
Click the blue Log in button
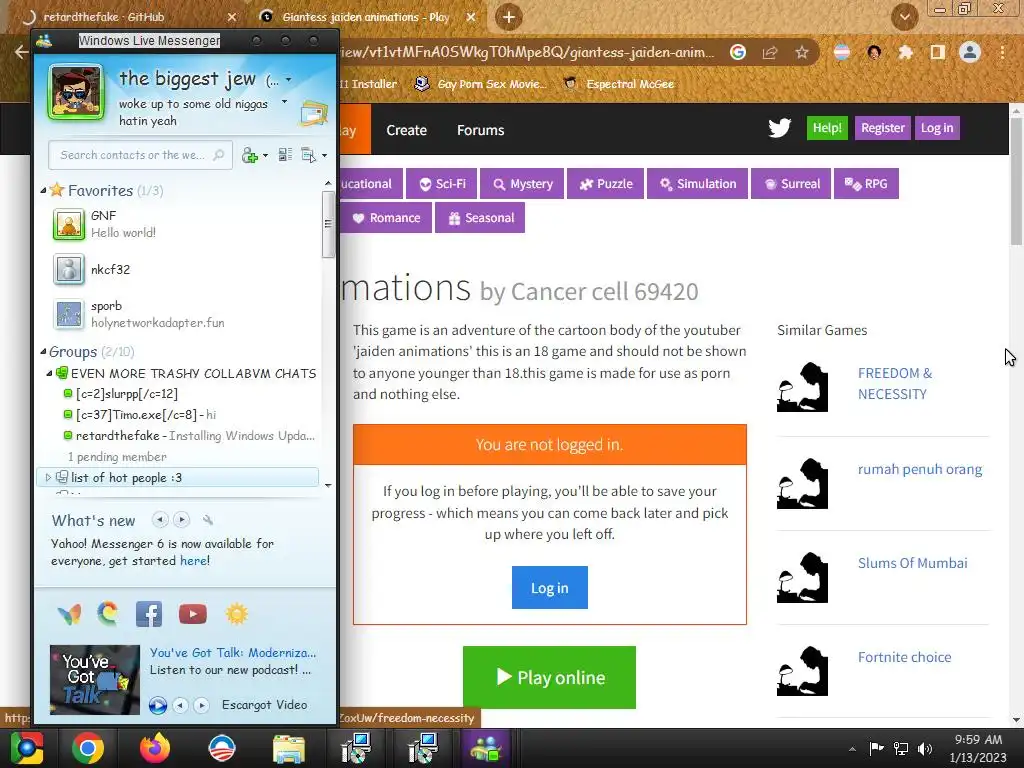549,587
